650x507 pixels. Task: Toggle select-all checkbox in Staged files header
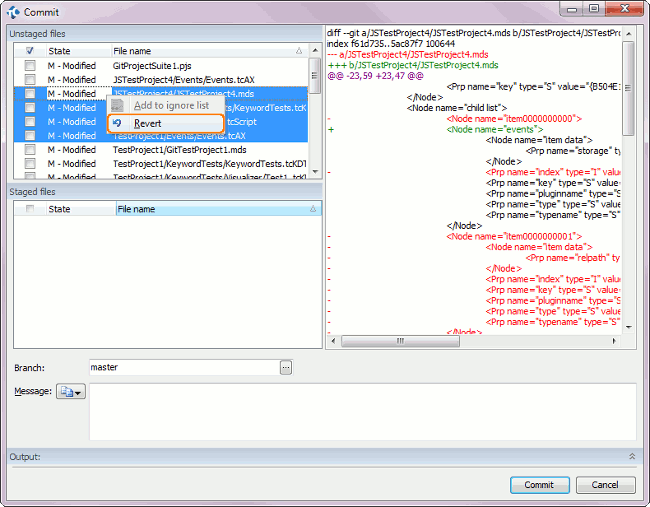click(x=30, y=209)
